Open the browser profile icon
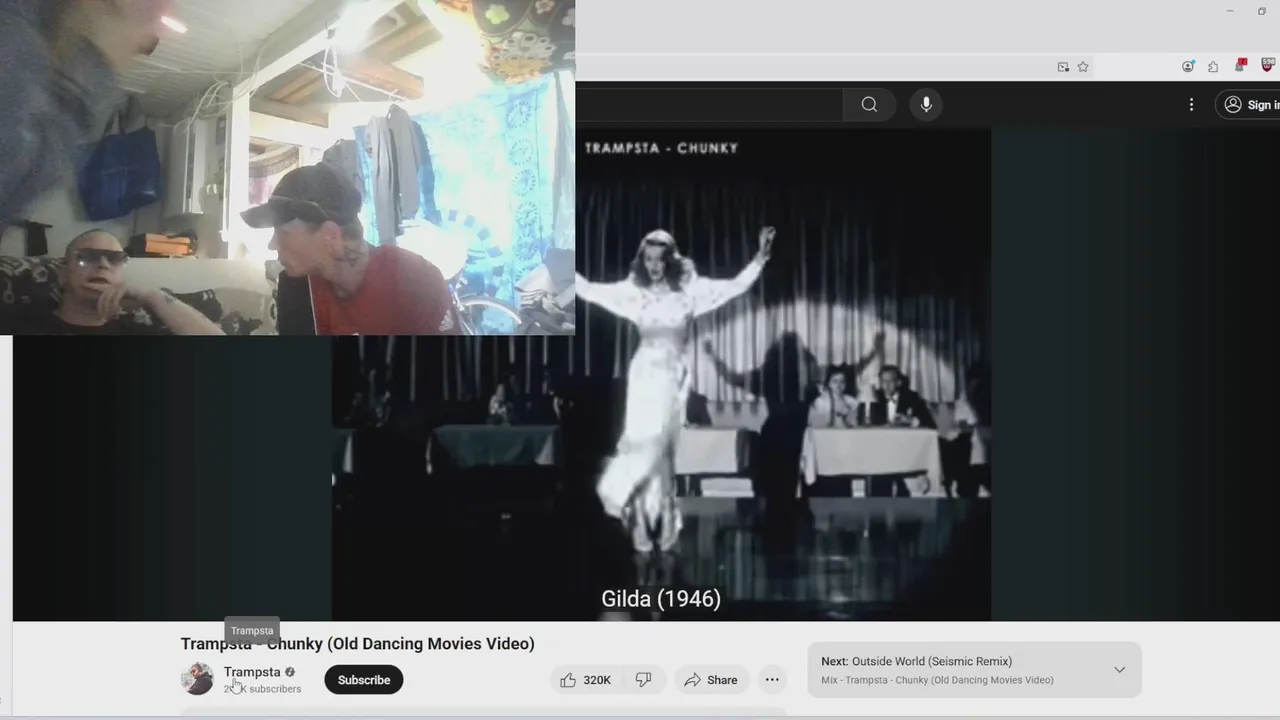 (x=1188, y=67)
